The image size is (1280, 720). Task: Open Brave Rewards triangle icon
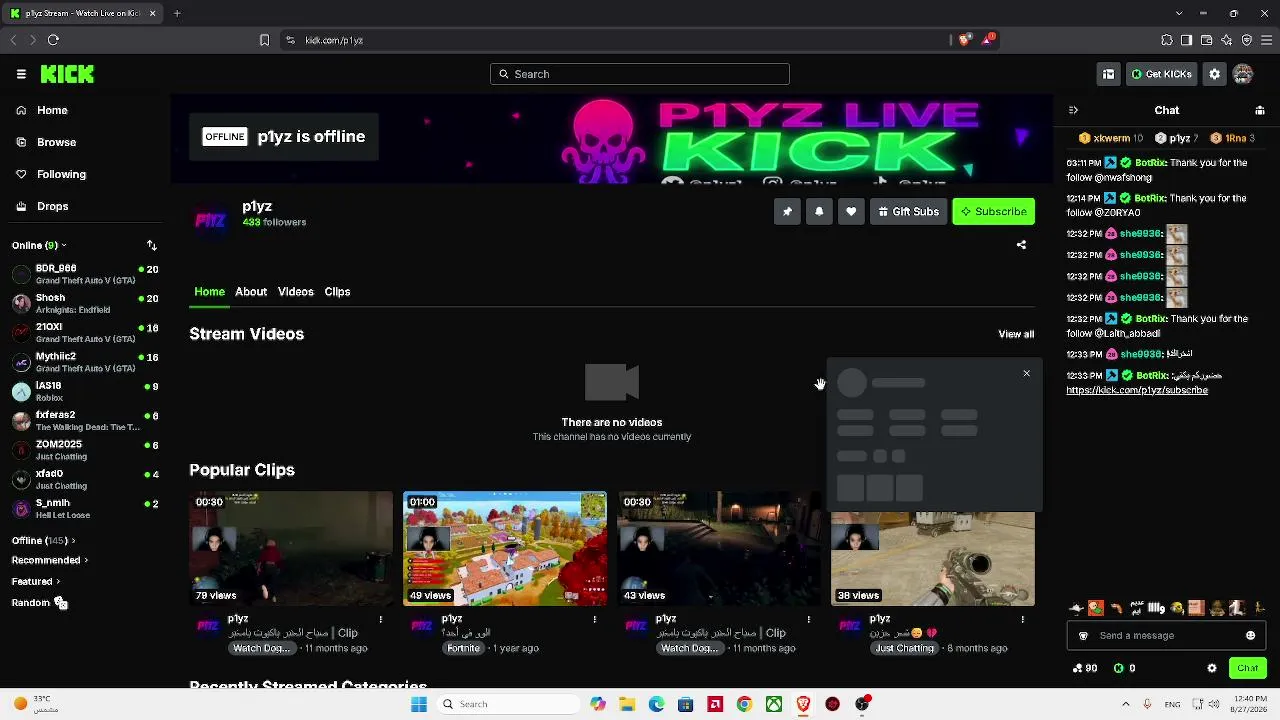(x=988, y=40)
